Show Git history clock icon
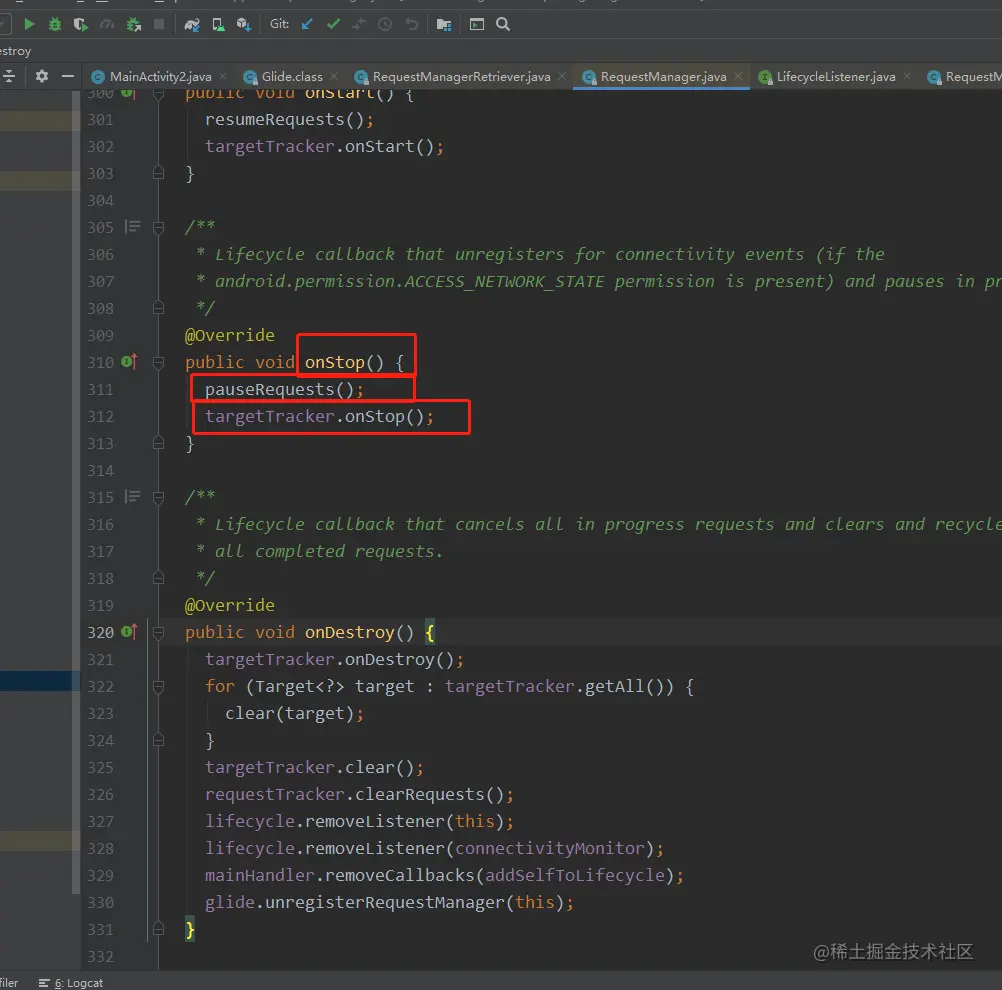Image resolution: width=1002 pixels, height=990 pixels. (x=385, y=24)
